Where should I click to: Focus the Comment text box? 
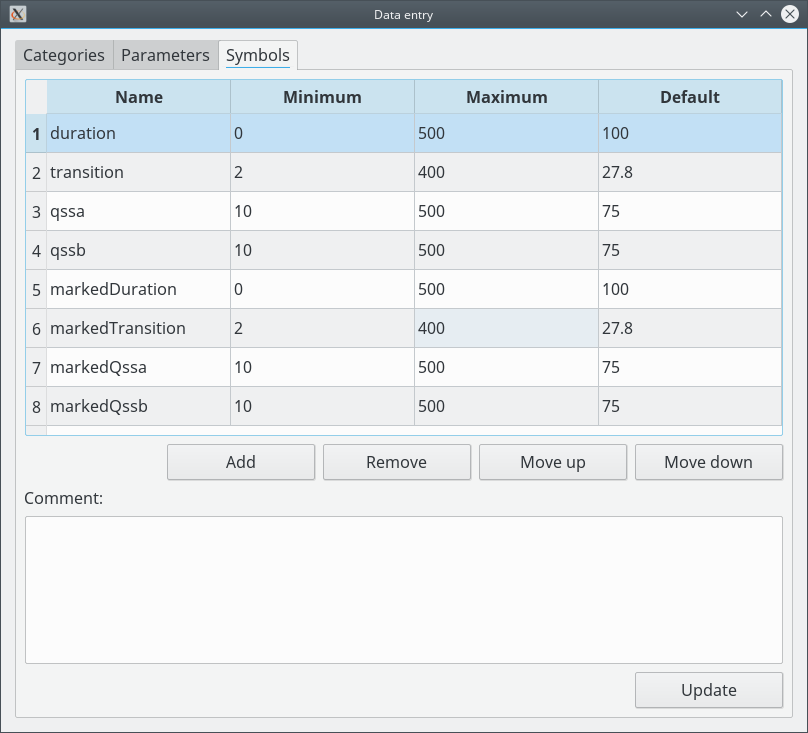click(404, 590)
